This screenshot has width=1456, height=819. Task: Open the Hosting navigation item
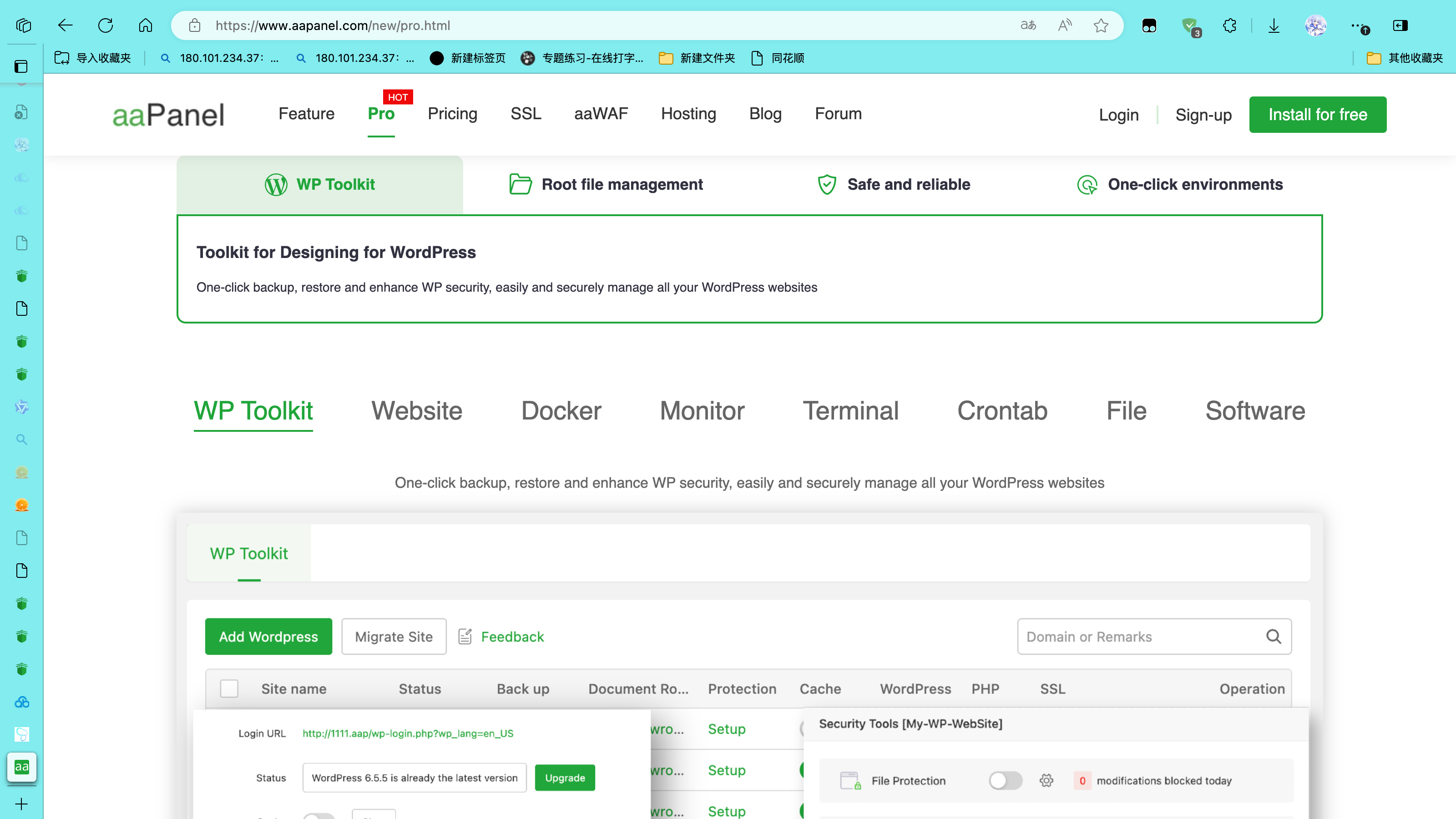pyautogui.click(x=688, y=114)
